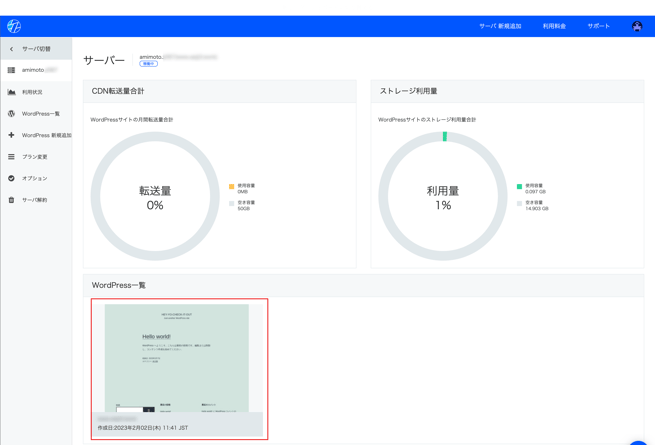The image size is (655, 445).
Task: Open 利用状況 in the sidebar
Action: point(36,92)
